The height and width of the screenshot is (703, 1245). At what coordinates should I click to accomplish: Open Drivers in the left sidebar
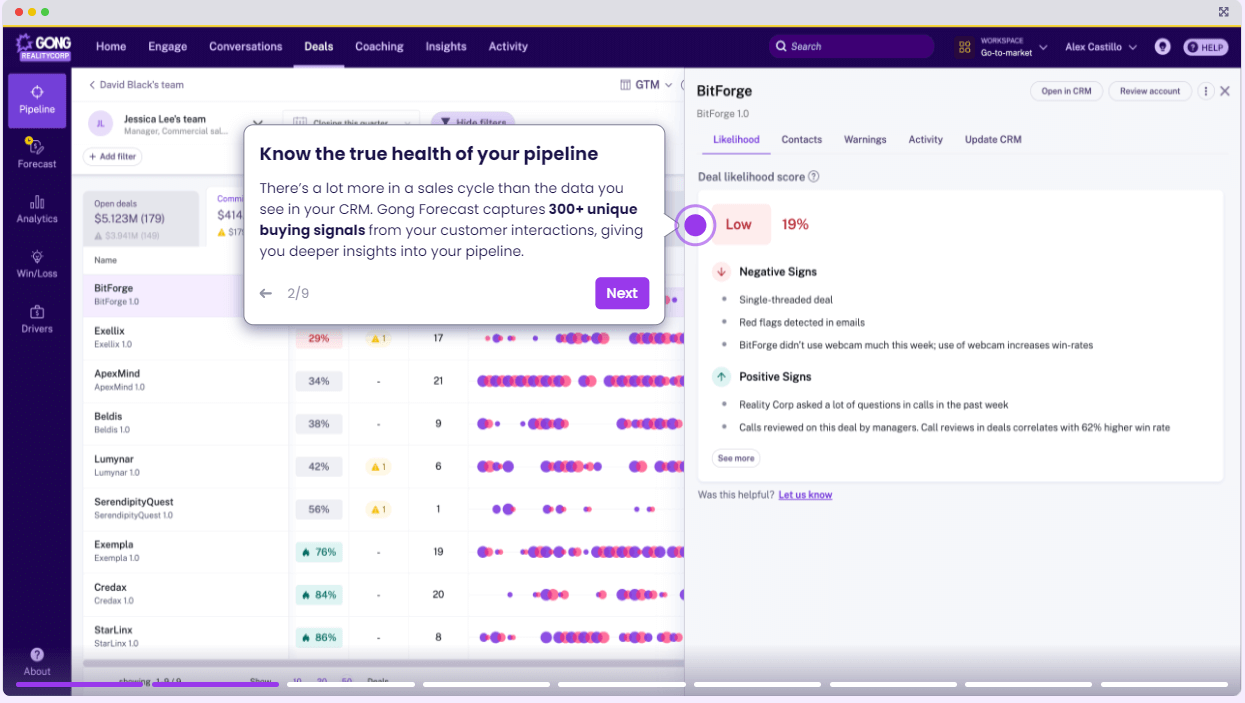coord(36,317)
